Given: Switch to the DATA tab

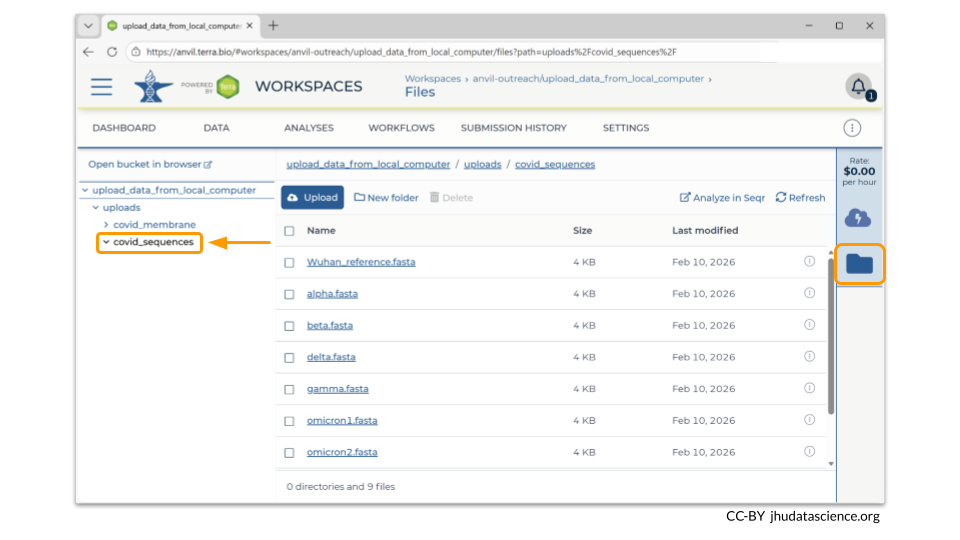Looking at the screenshot, I should (216, 128).
